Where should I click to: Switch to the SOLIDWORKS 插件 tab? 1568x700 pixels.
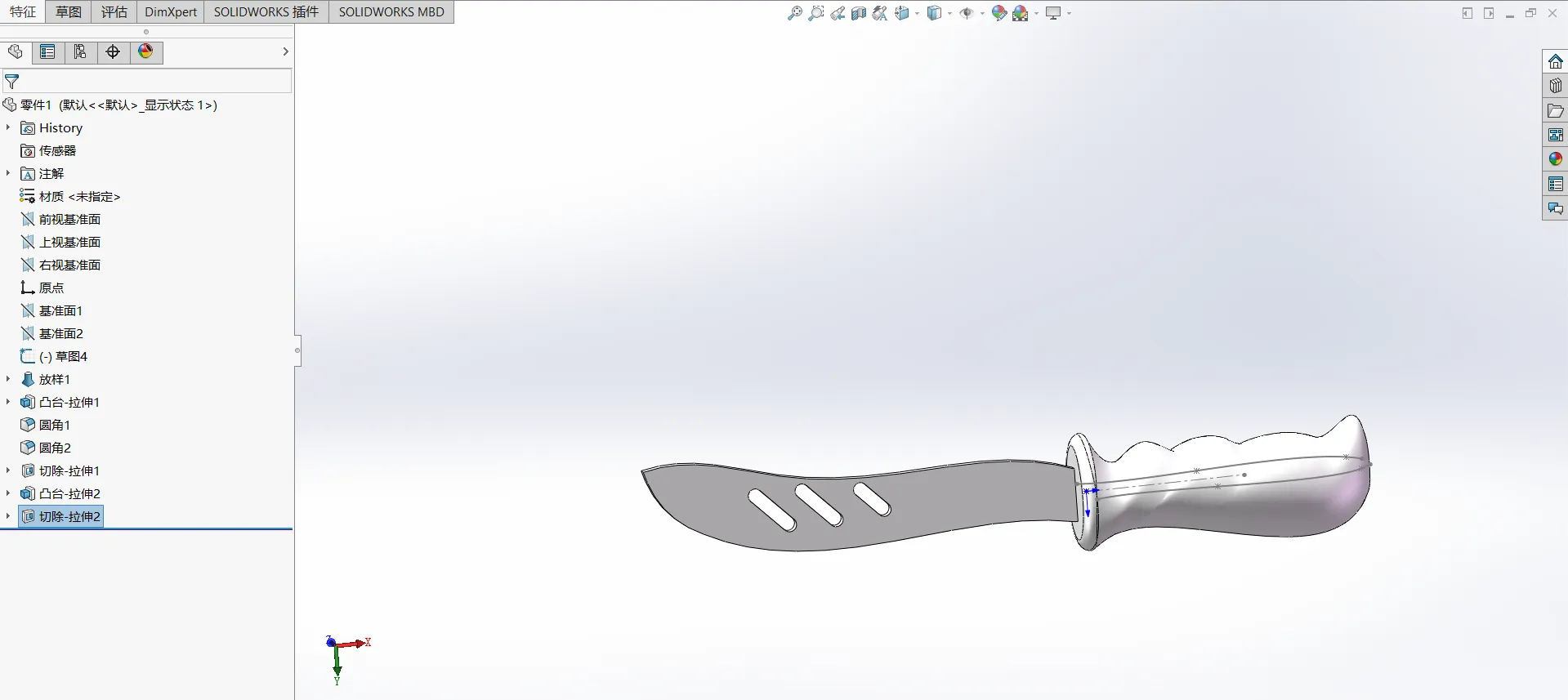click(266, 11)
